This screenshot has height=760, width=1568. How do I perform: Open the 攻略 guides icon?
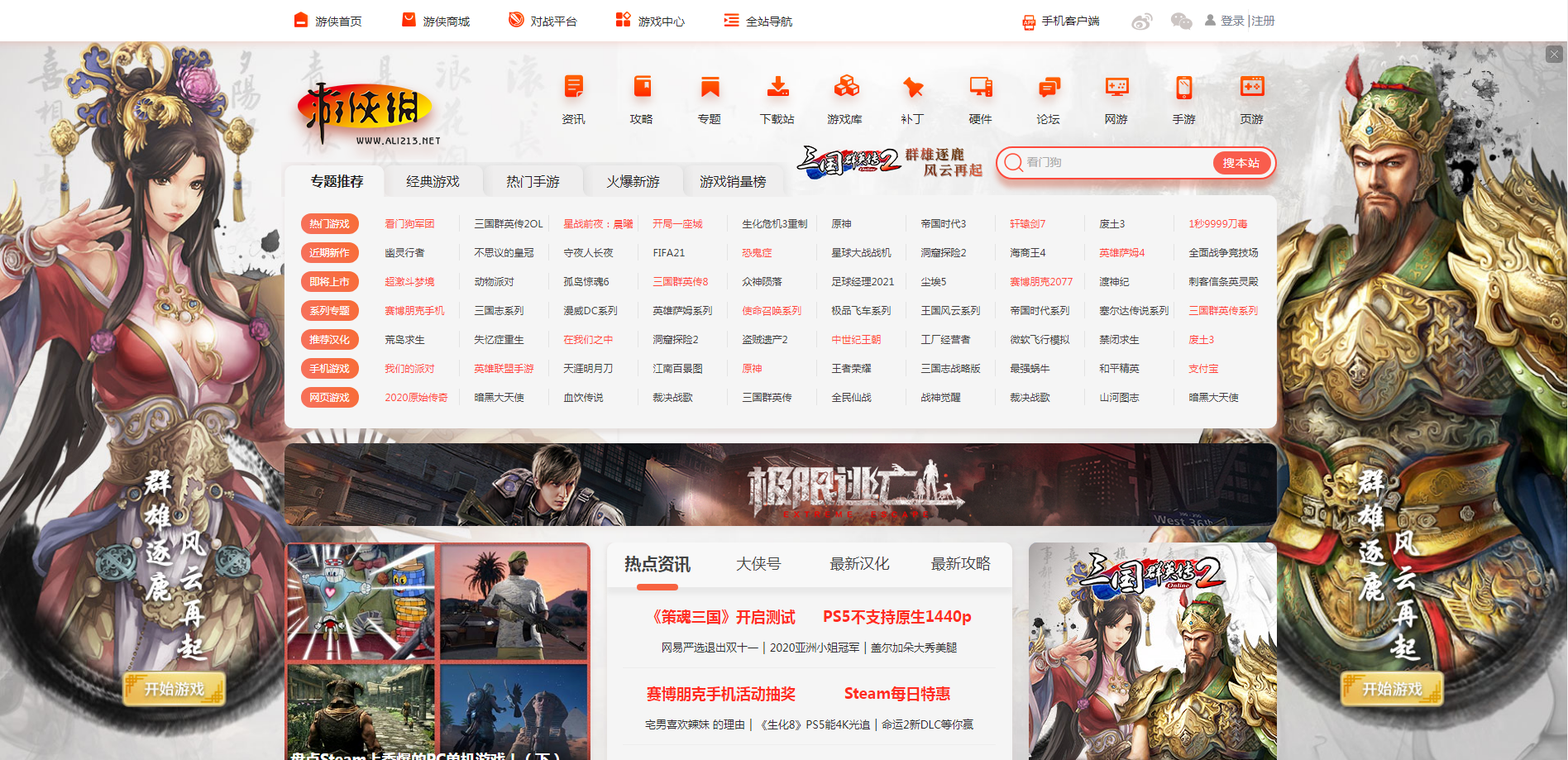coord(641,87)
